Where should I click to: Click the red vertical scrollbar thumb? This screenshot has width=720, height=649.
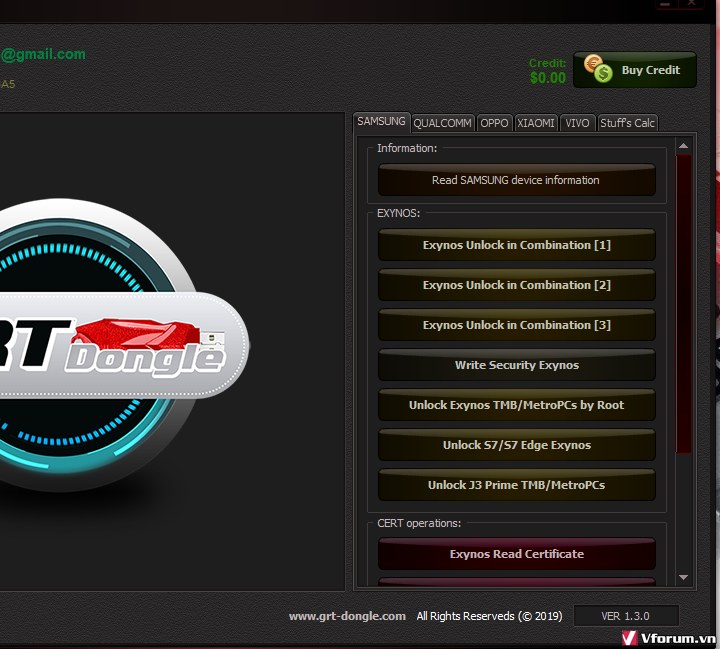(x=683, y=304)
